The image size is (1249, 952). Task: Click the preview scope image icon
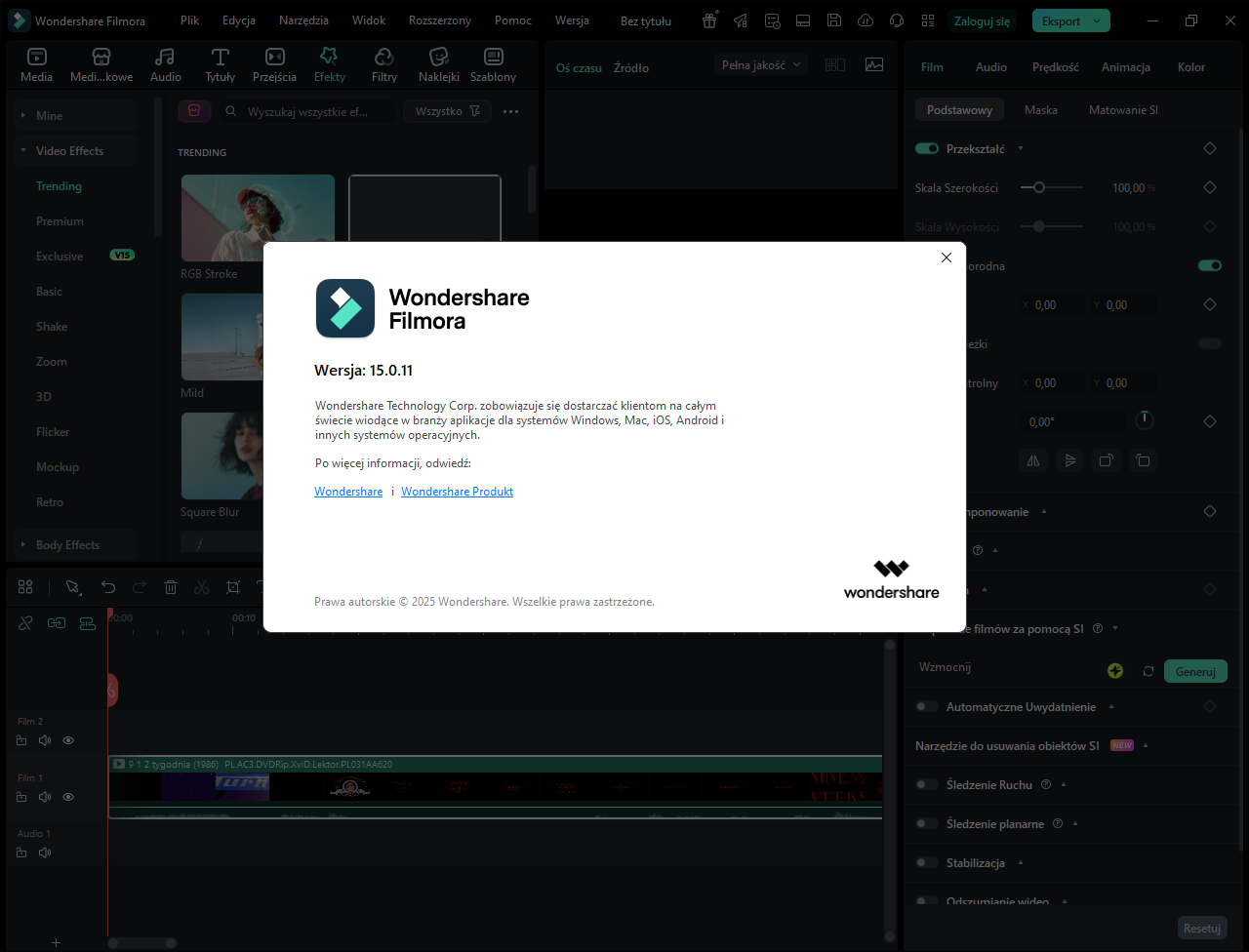pos(874,64)
